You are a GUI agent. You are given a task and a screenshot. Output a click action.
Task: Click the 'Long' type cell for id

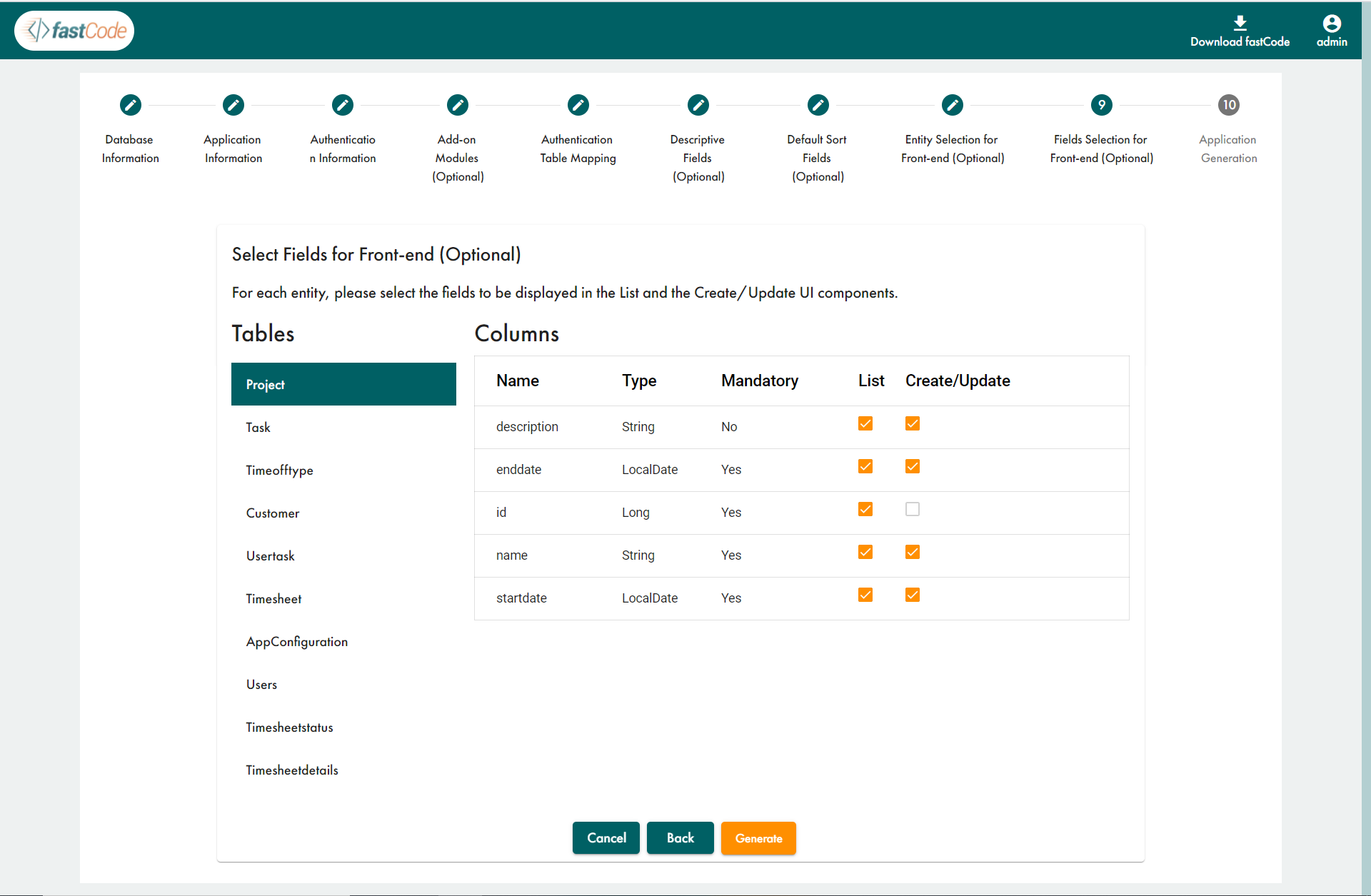point(636,512)
